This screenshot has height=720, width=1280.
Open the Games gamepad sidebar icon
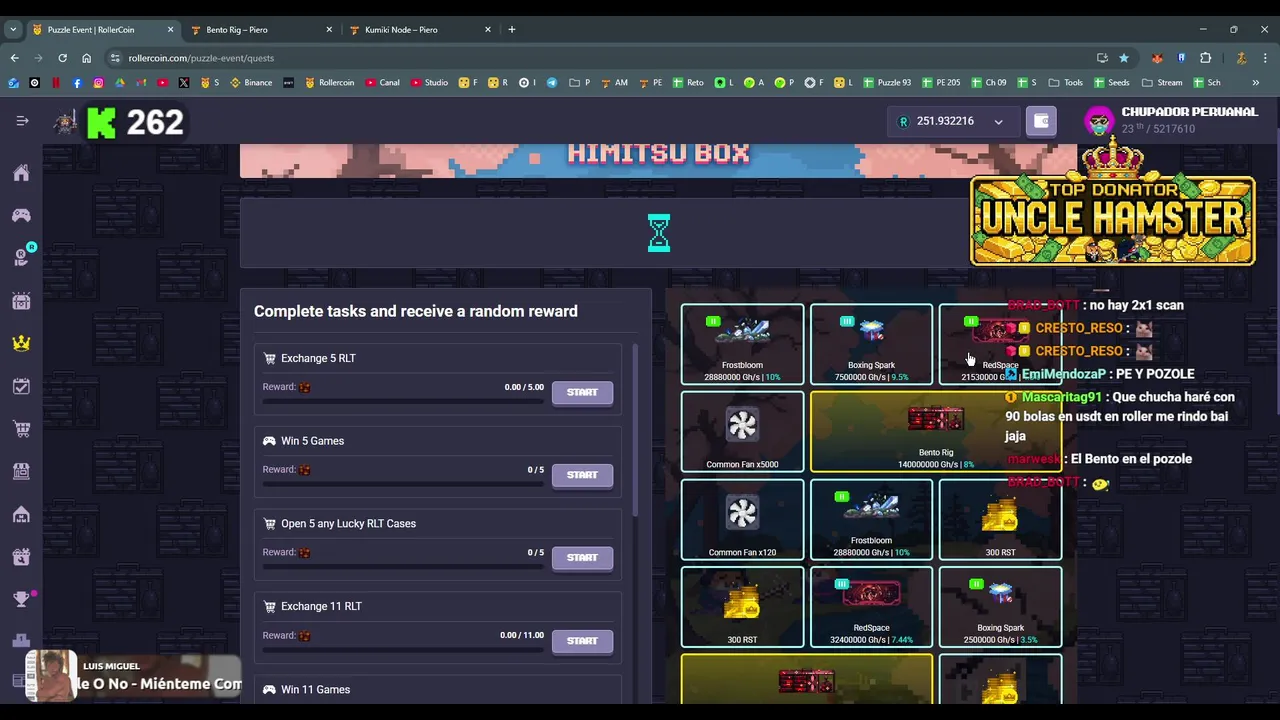[x=21, y=215]
